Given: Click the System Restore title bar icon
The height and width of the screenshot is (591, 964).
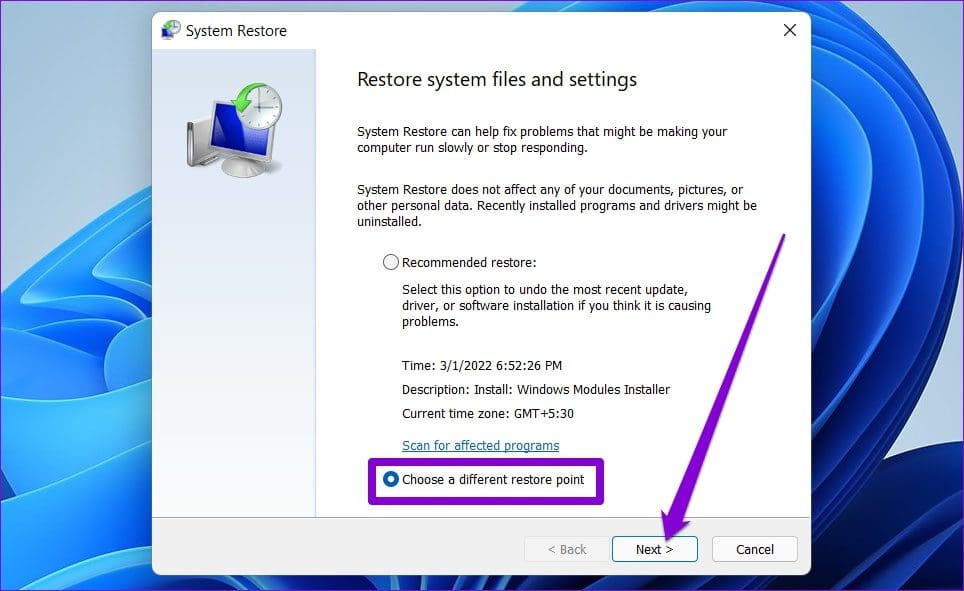Looking at the screenshot, I should point(170,30).
